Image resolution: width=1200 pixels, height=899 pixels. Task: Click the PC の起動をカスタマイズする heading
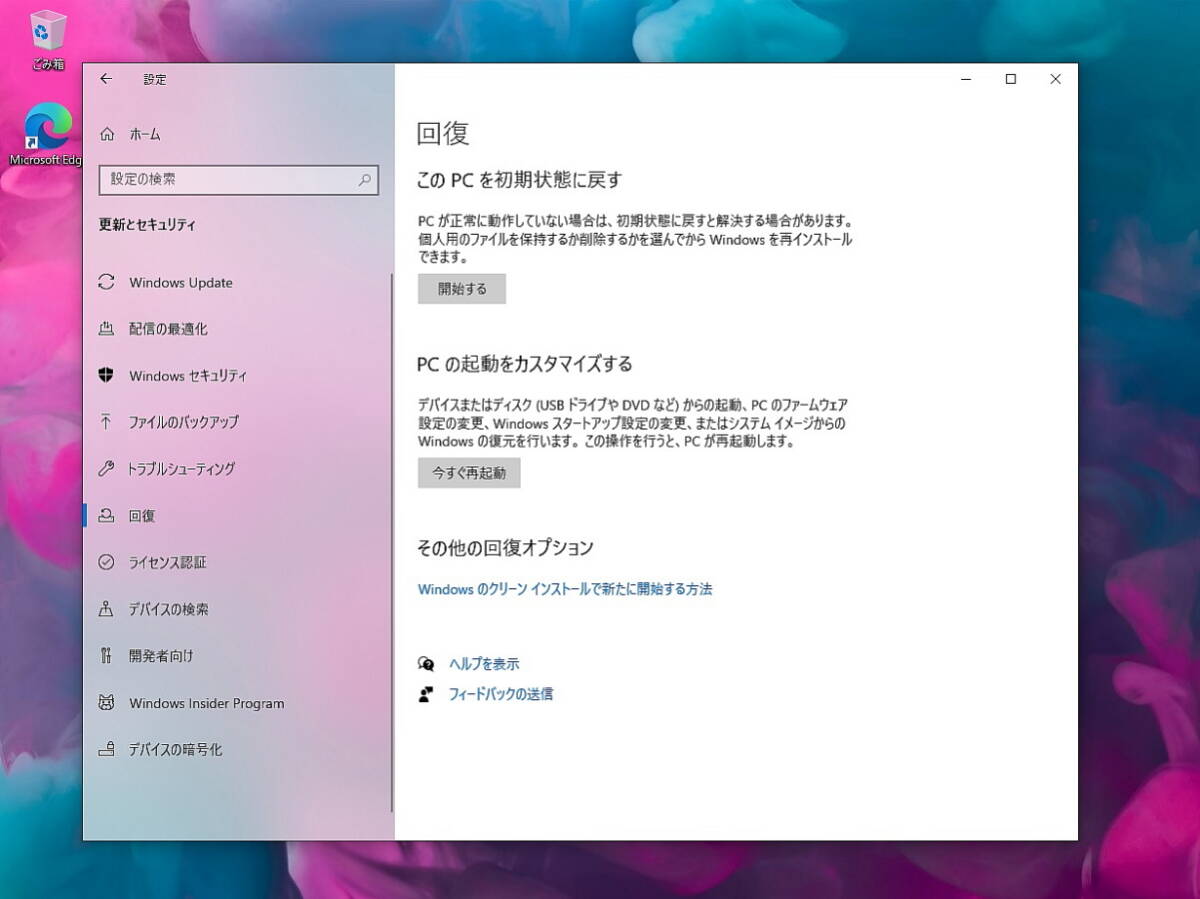click(x=525, y=364)
